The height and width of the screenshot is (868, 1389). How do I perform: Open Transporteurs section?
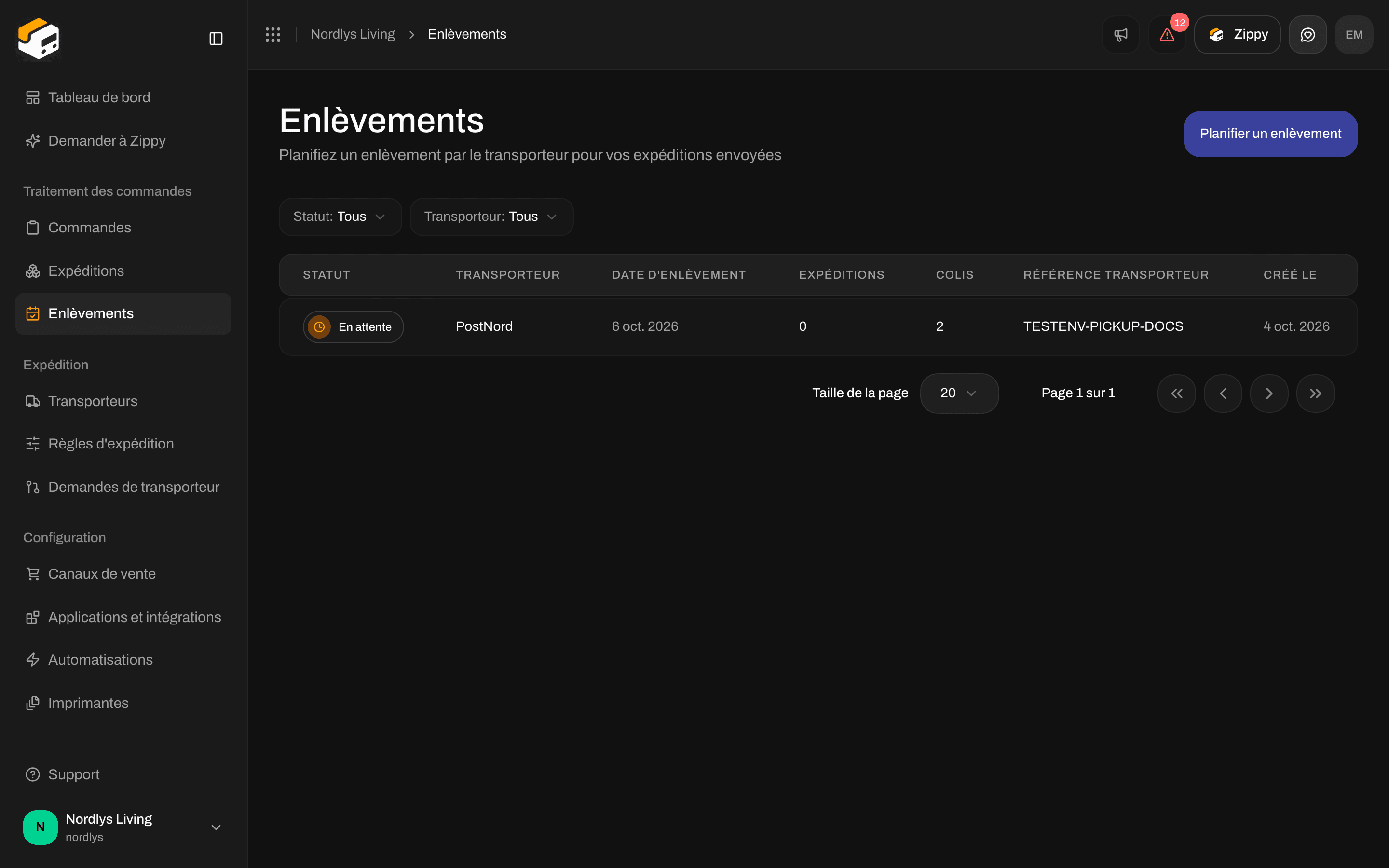point(123,401)
